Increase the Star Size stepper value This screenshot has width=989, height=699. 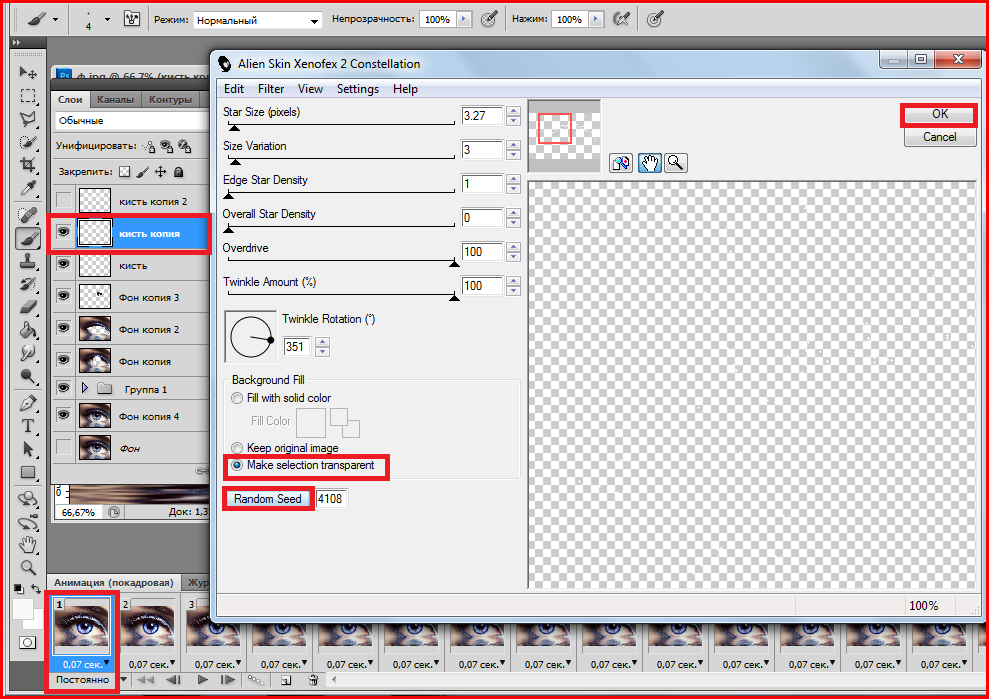tap(513, 112)
